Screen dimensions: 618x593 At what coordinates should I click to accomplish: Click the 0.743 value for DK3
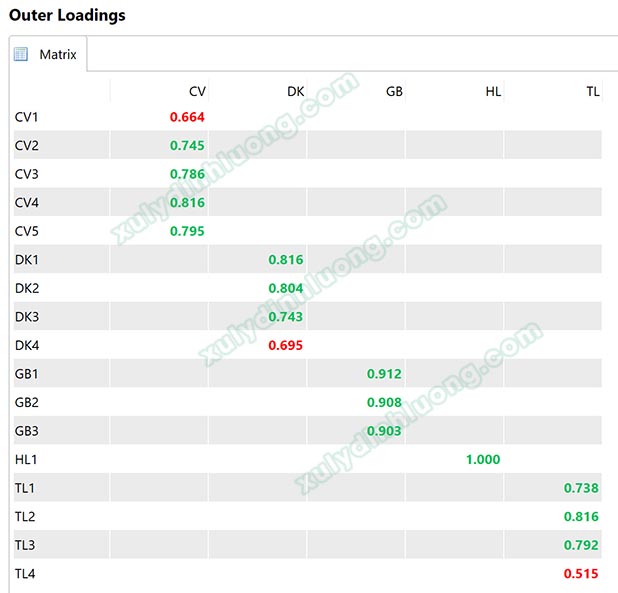(x=286, y=317)
